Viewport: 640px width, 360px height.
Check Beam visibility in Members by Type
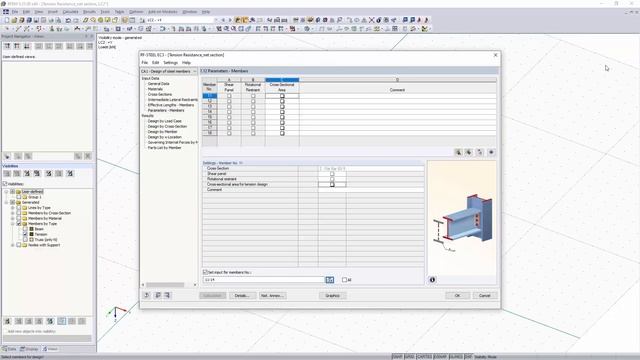(x=25, y=229)
